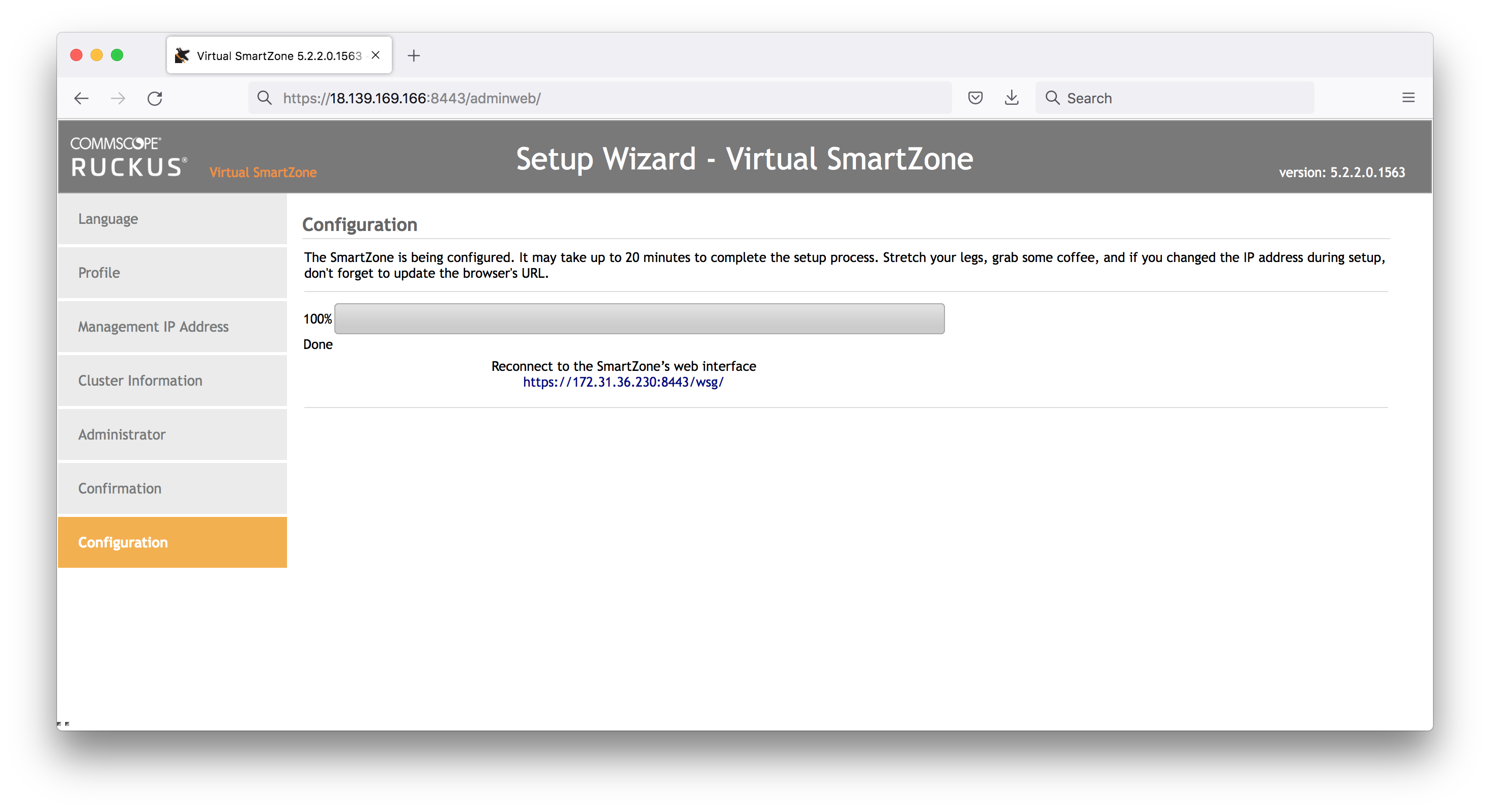The image size is (1490, 812).
Task: Go to the Cluster Information step
Action: coord(173,381)
